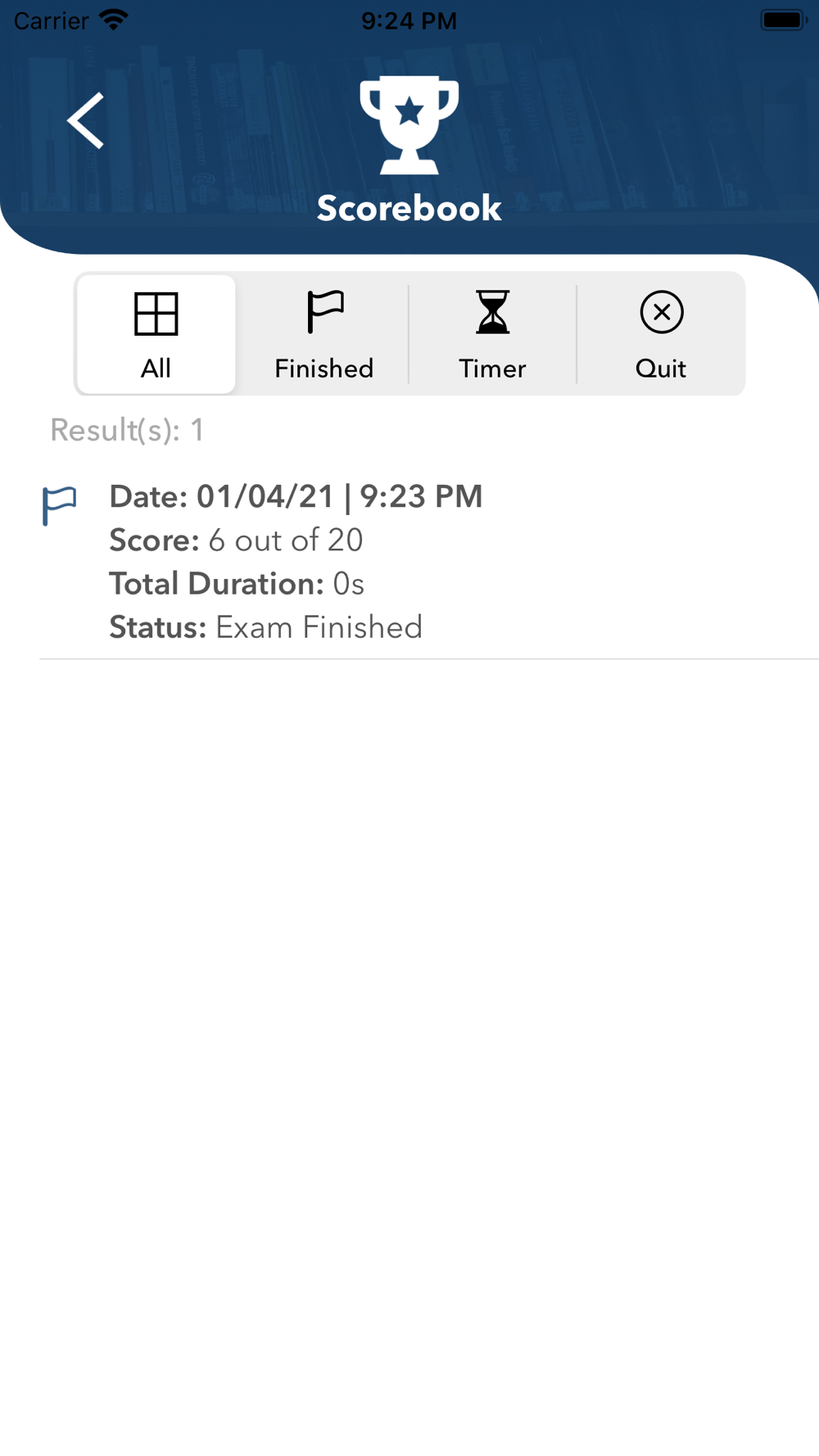The image size is (819, 1456).
Task: Tap the 9:24 PM clock in the status bar
Action: pos(409,20)
